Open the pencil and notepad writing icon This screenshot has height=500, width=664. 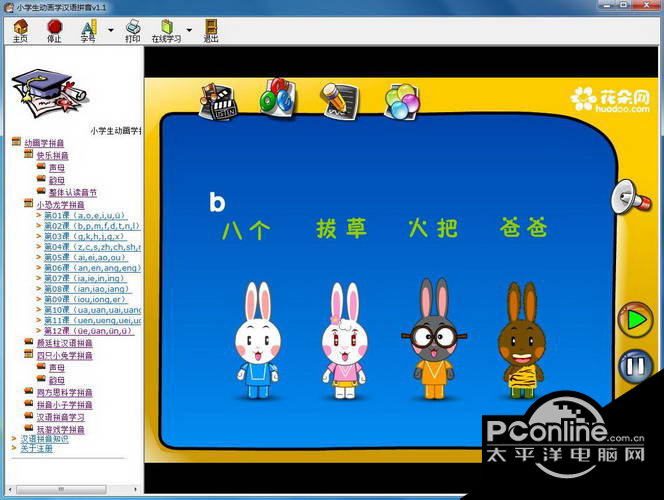[x=339, y=100]
